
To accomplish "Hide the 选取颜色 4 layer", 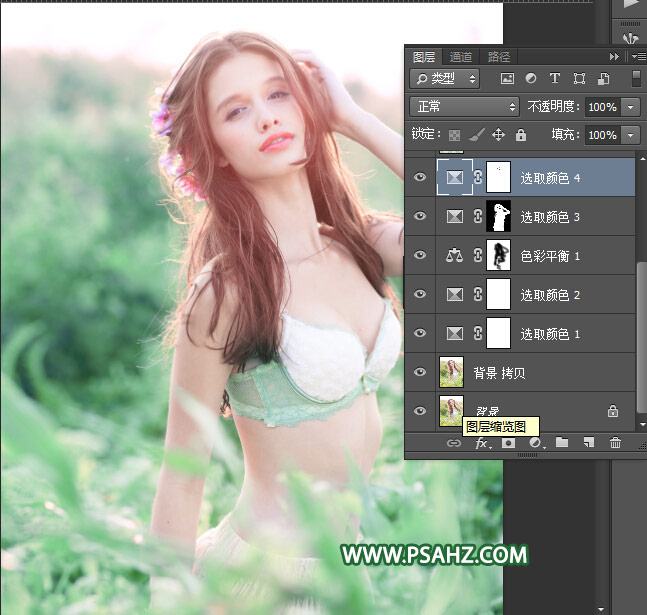I will [x=420, y=177].
